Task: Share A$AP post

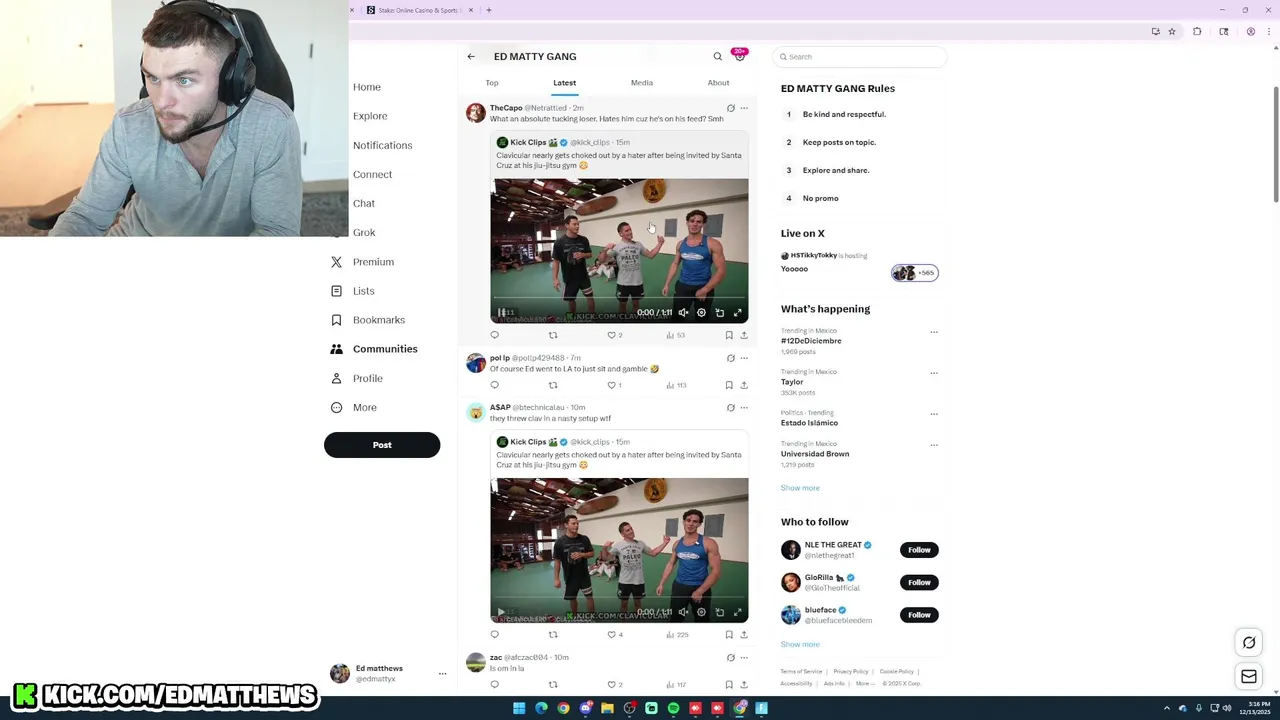Action: (x=744, y=635)
